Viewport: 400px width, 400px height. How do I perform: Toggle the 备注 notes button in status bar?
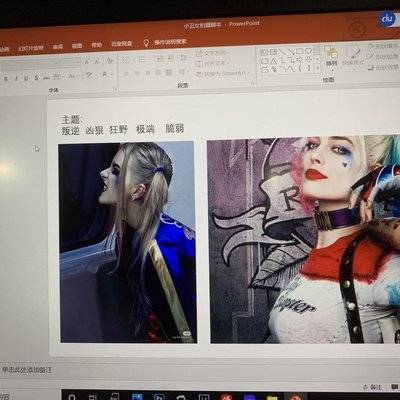coord(373,387)
